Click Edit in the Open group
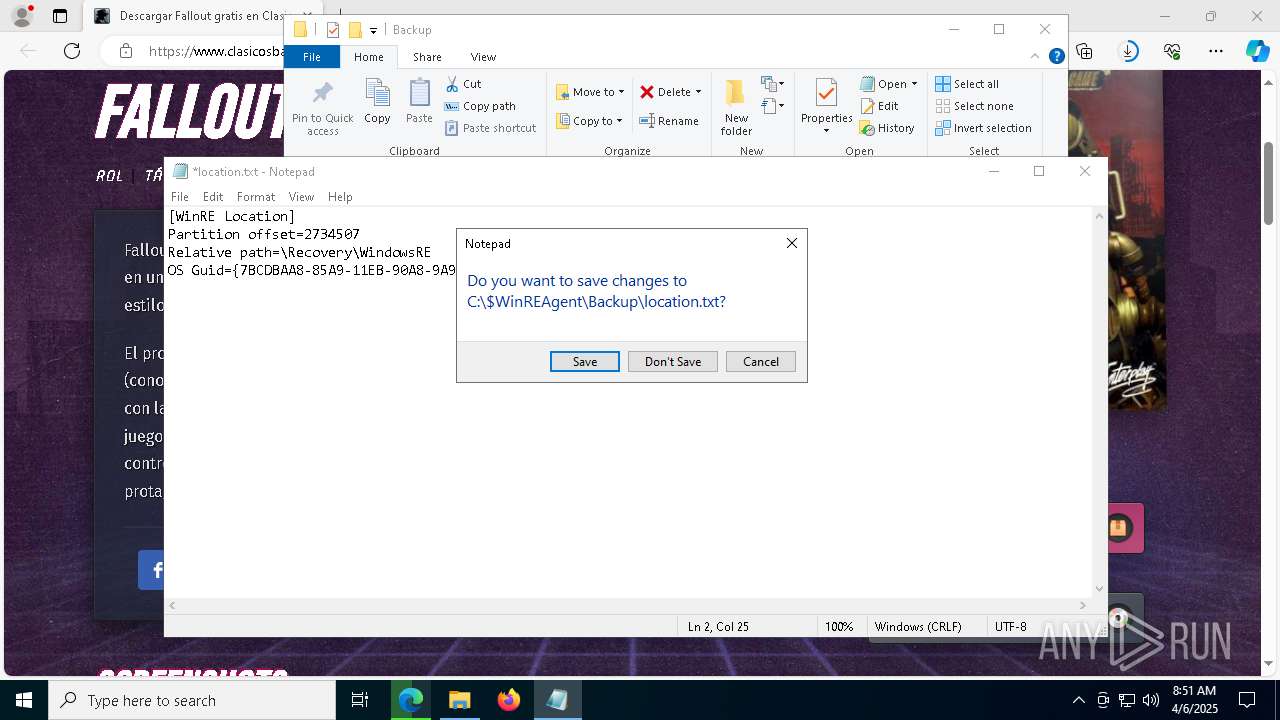 [x=879, y=106]
